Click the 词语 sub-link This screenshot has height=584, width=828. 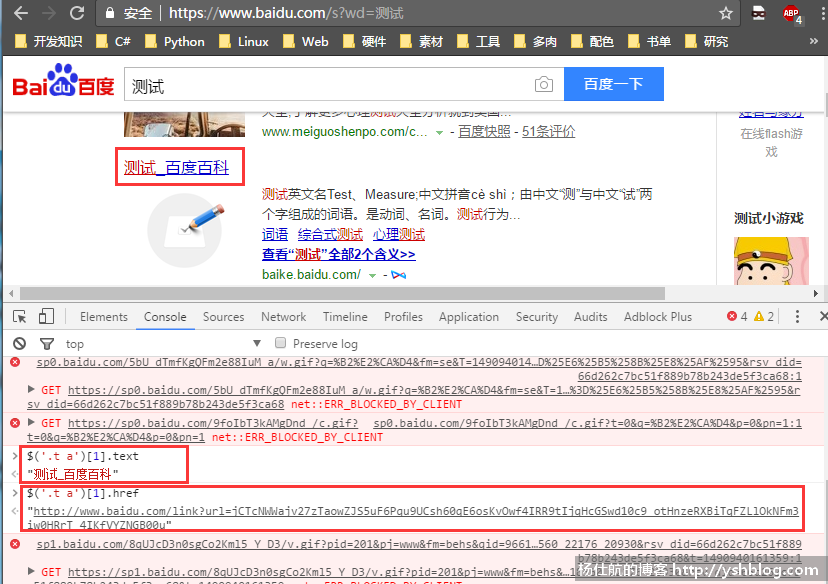coord(275,234)
